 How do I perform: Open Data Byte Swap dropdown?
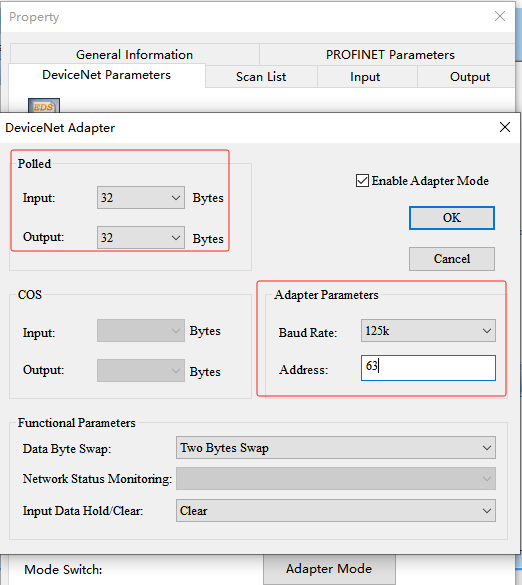(x=335, y=447)
